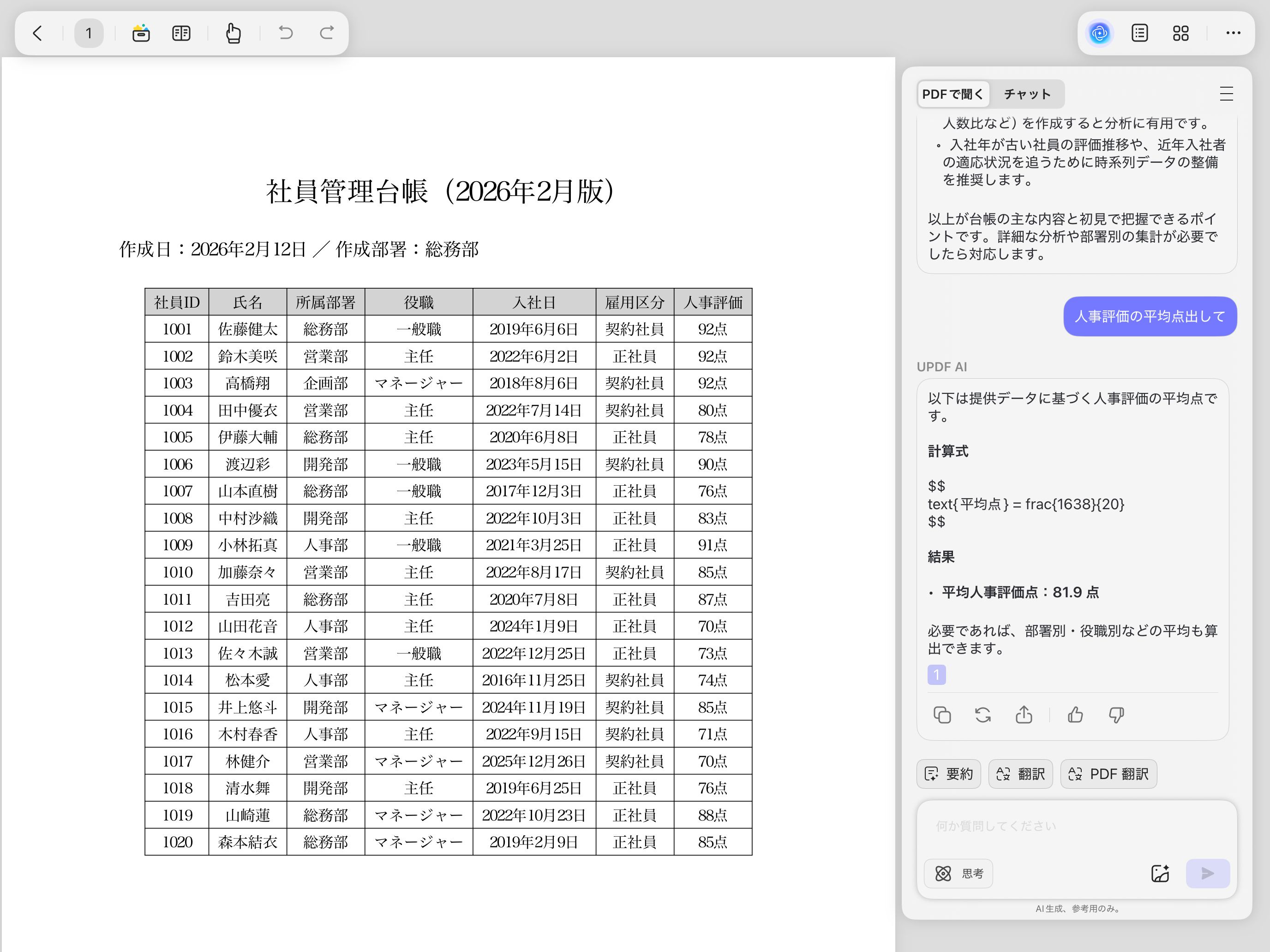Regenerate the AI answer

[x=983, y=715]
